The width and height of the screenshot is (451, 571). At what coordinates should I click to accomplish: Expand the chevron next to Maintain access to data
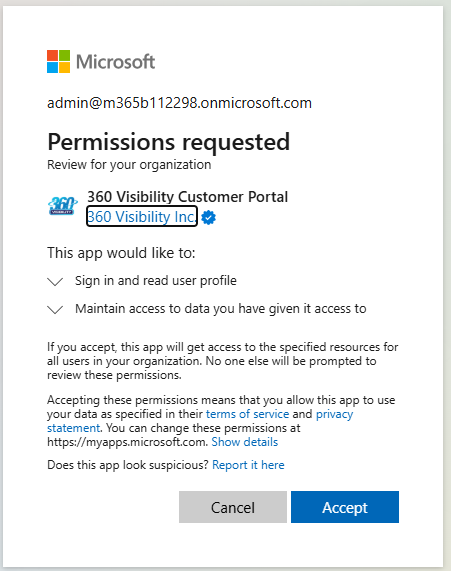point(55,310)
